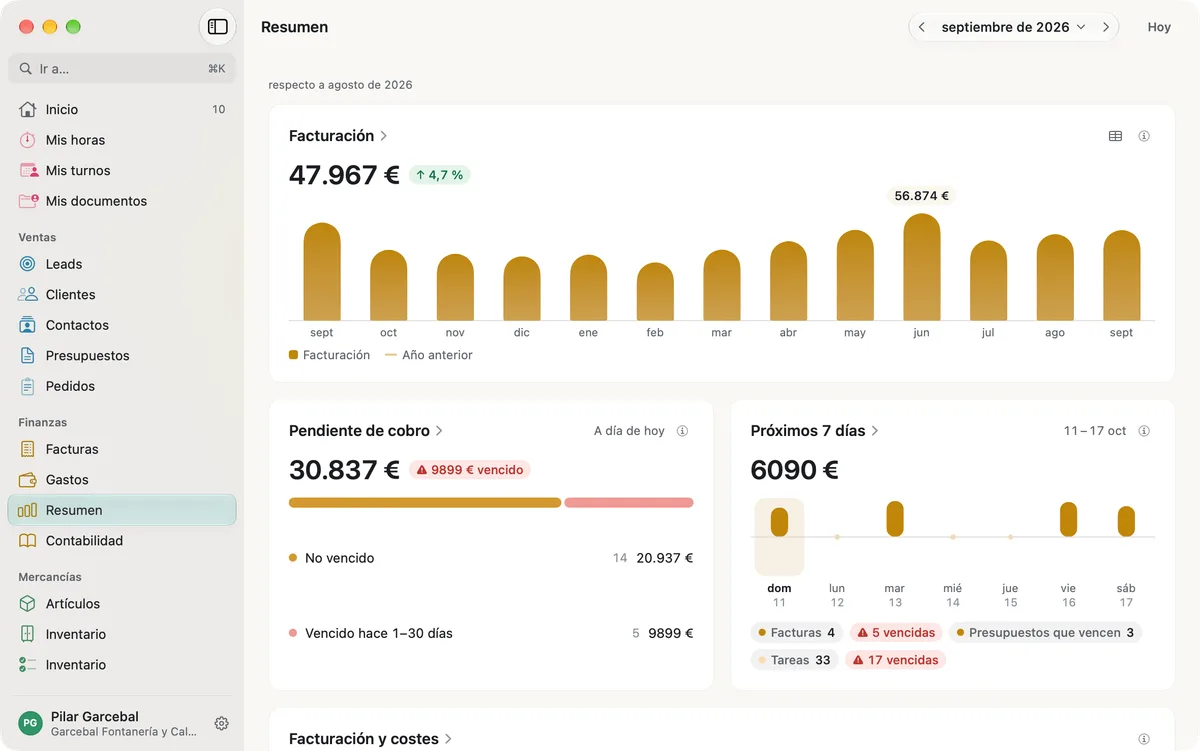Click the 17 vencidas tasks badge
This screenshot has height=751, width=1200.
[896, 660]
